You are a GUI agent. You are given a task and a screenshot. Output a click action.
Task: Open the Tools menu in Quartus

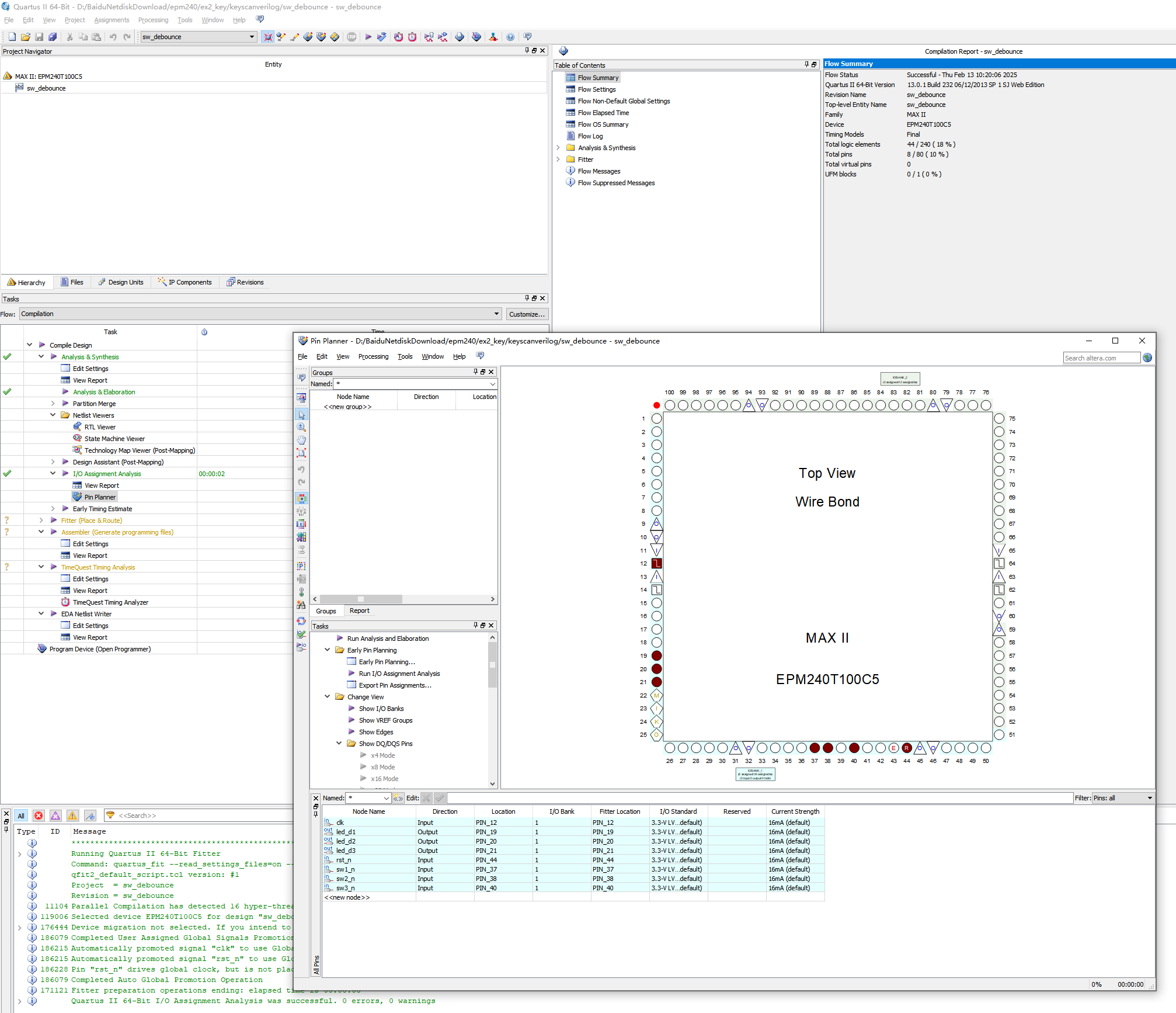click(185, 20)
